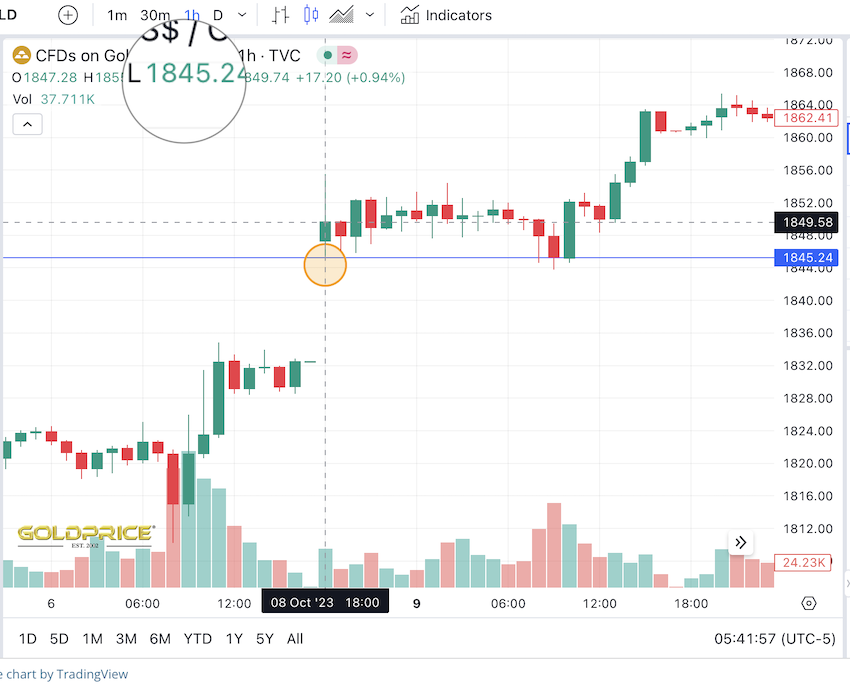The width and height of the screenshot is (850, 690).
Task: Click the 05:41:57 (UTC-5) timezone clock
Action: pyautogui.click(x=773, y=638)
